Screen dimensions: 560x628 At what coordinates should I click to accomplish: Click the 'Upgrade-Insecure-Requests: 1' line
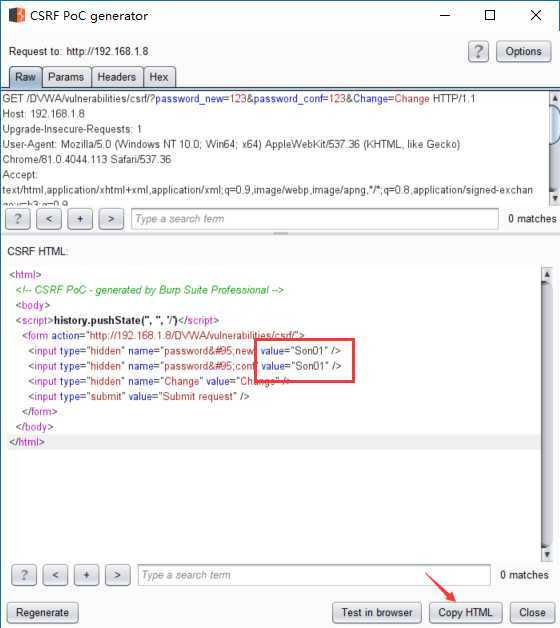pos(72,129)
